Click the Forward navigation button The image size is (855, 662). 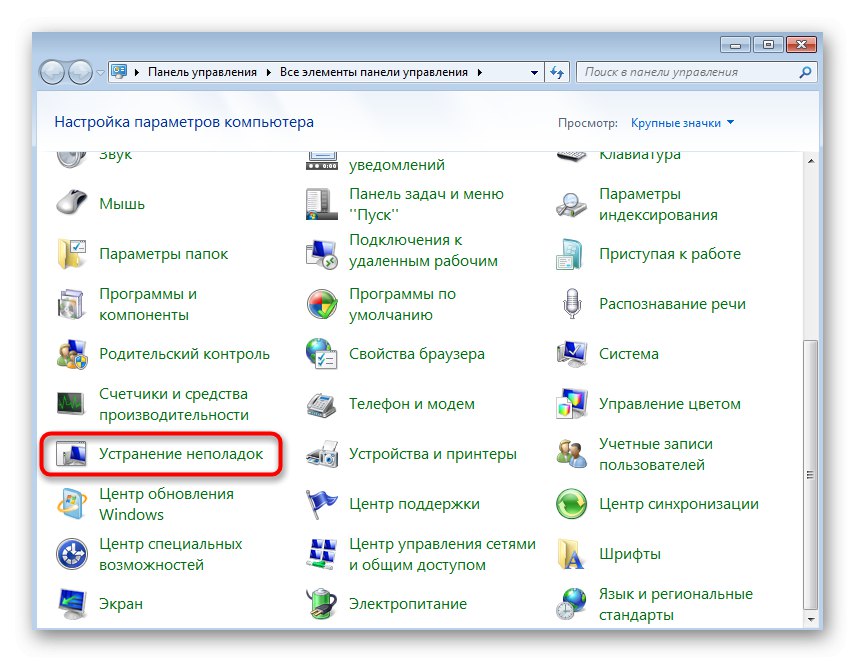click(80, 72)
